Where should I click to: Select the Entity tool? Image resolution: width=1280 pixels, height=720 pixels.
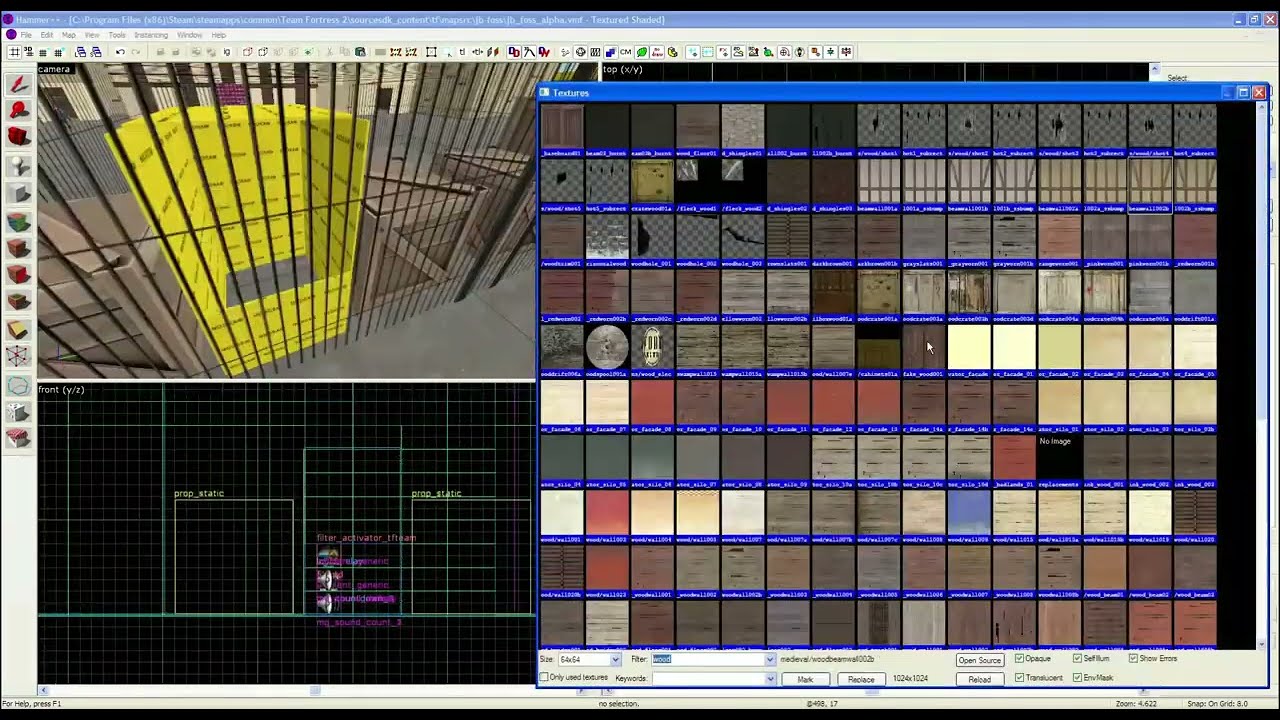(17, 167)
